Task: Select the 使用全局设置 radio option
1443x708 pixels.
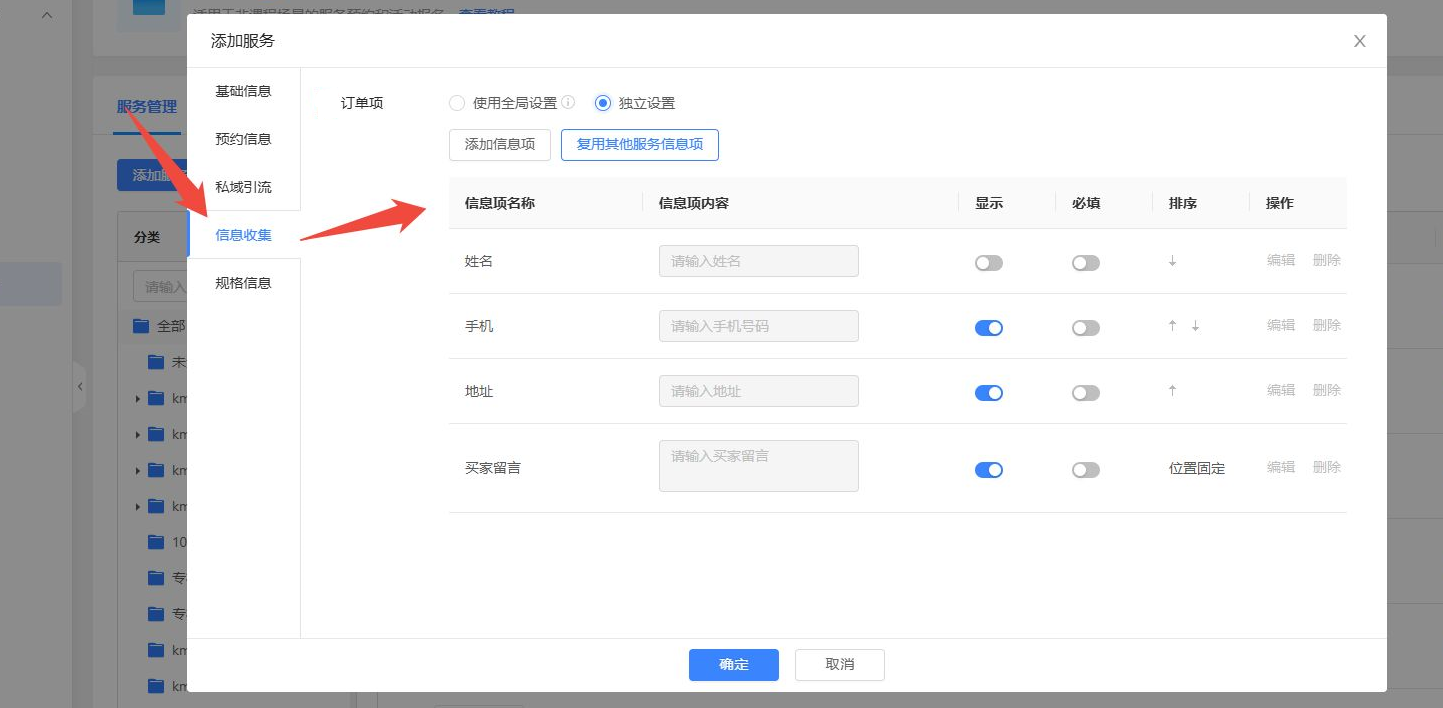Action: point(457,103)
